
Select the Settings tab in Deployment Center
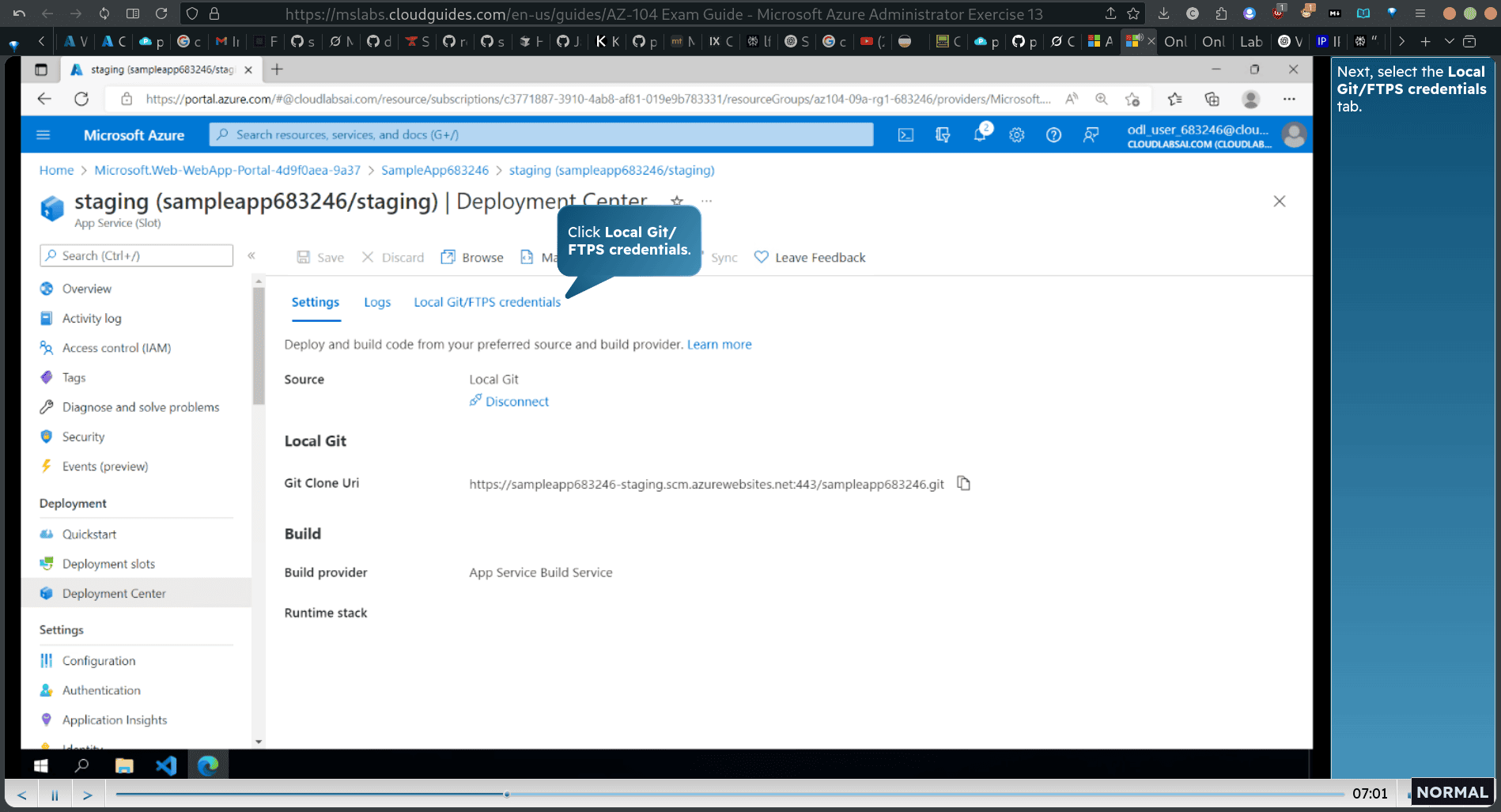(316, 302)
